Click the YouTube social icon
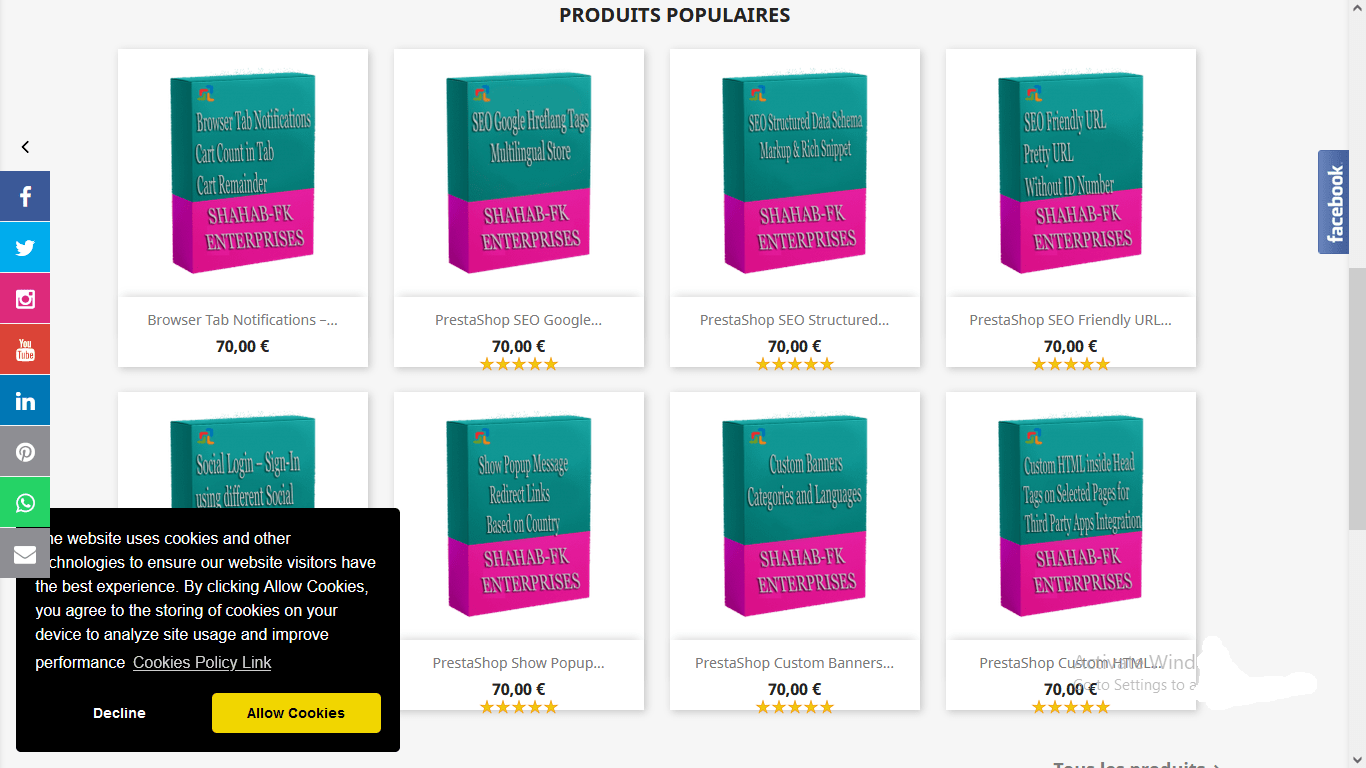This screenshot has width=1366, height=768. (x=25, y=349)
